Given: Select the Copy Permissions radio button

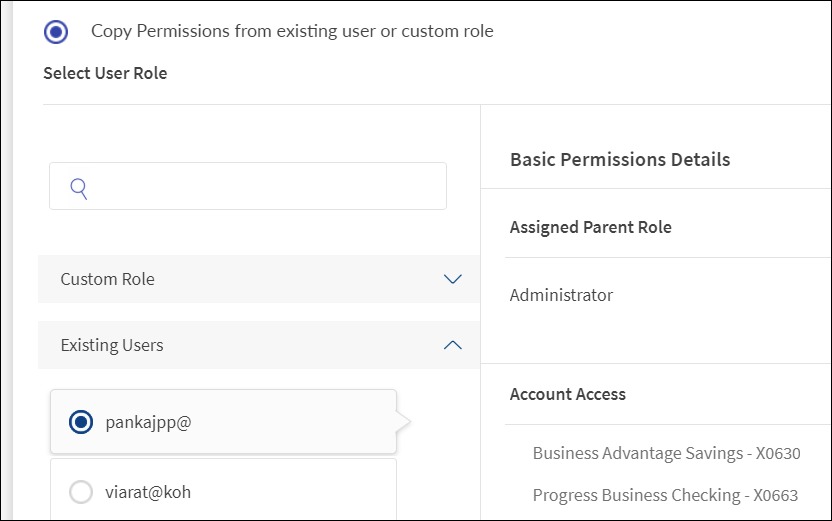Looking at the screenshot, I should tap(57, 31).
